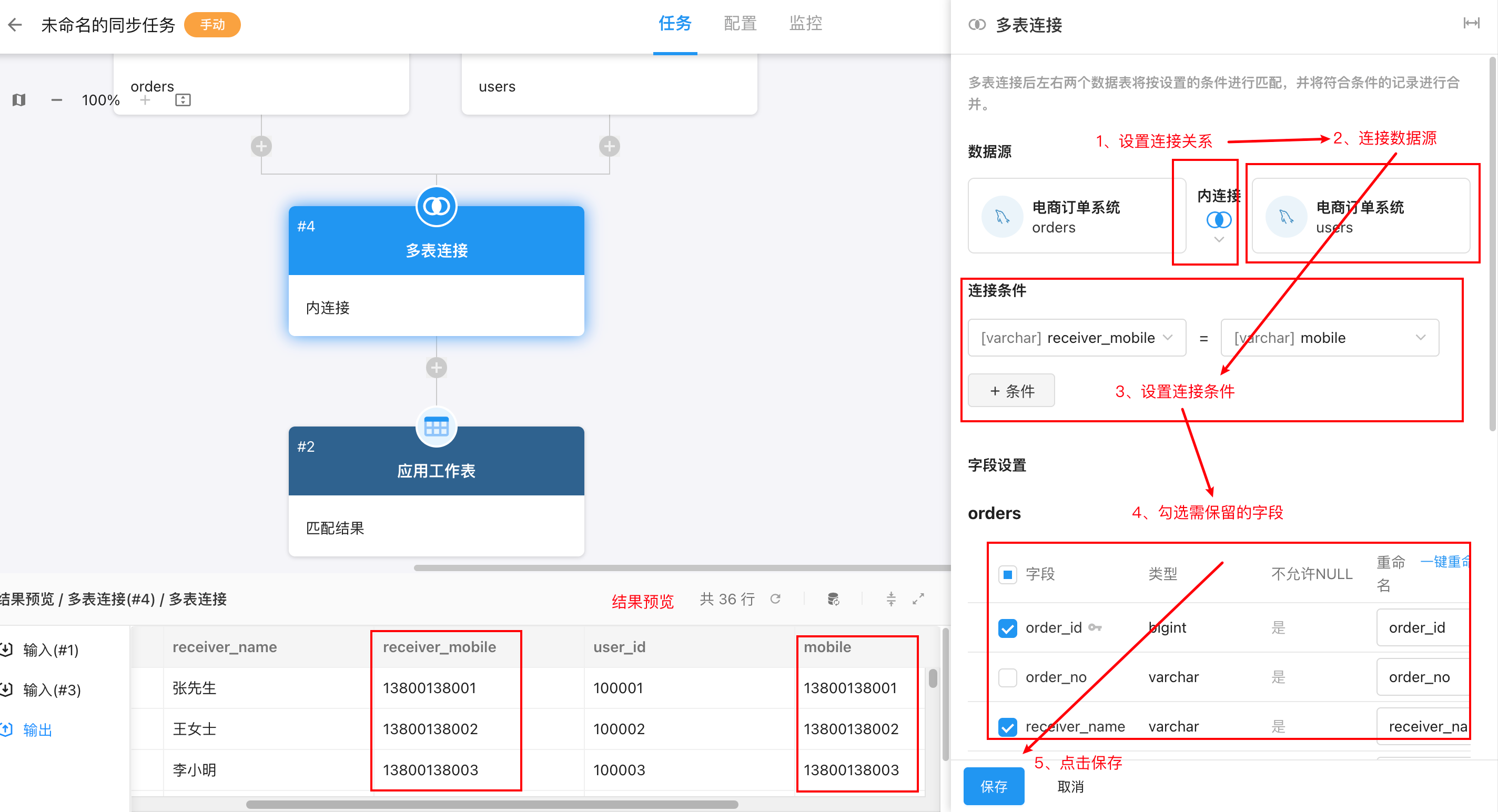Zoom out canvas with minus icon
Image resolution: width=1498 pixels, height=812 pixels.
56,100
